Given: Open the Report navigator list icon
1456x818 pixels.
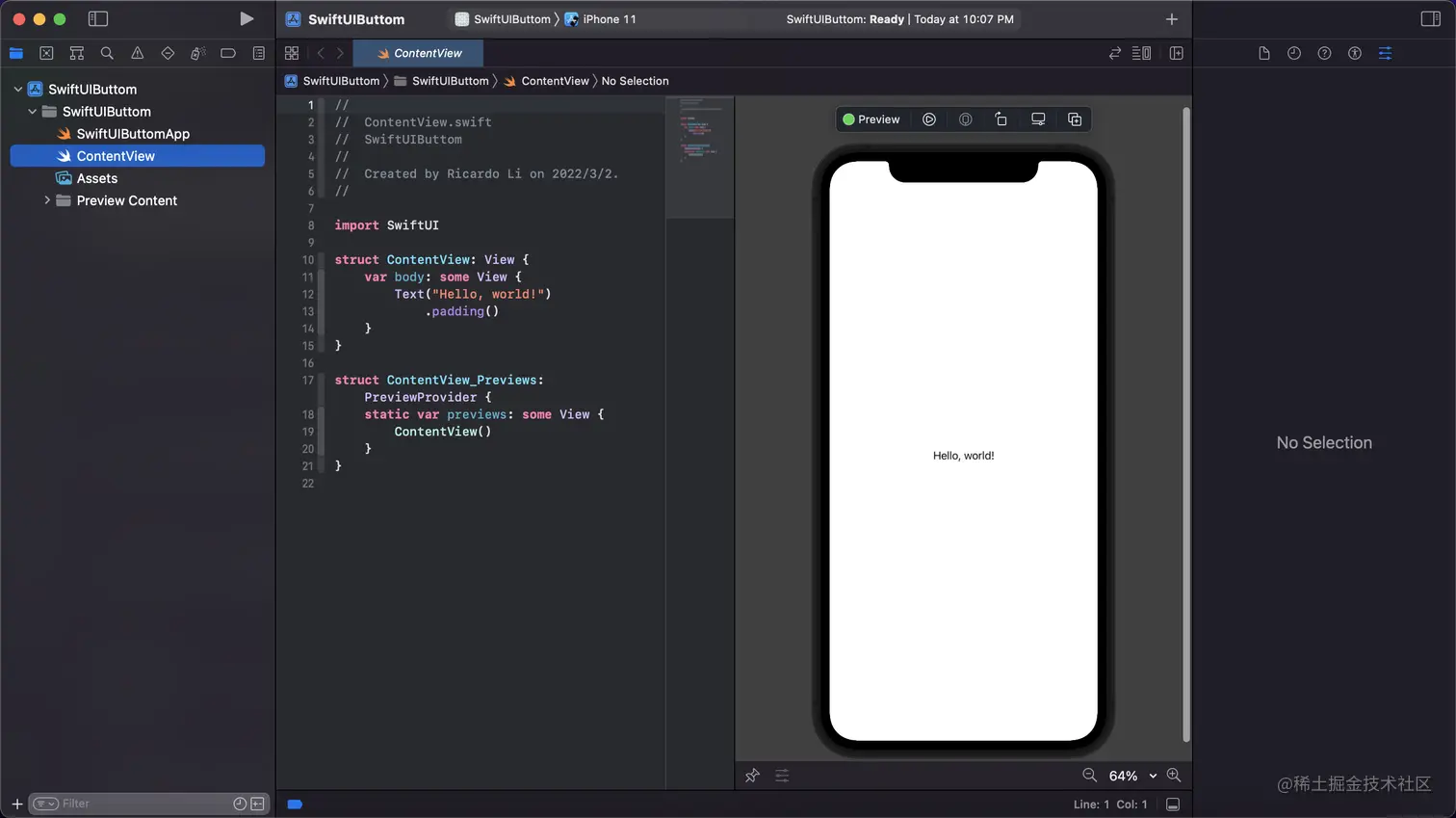Looking at the screenshot, I should (258, 53).
